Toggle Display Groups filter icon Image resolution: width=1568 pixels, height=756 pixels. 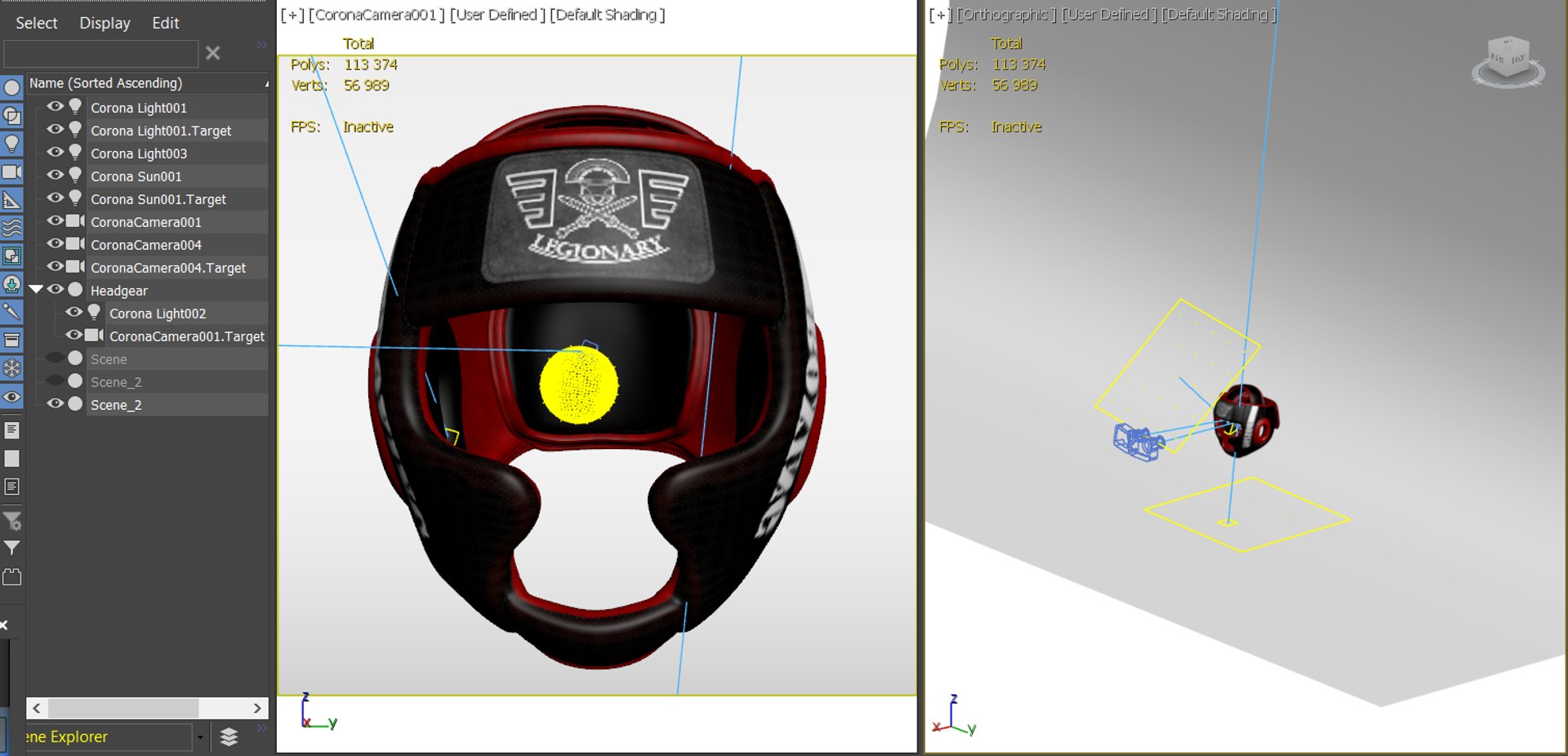point(11,256)
